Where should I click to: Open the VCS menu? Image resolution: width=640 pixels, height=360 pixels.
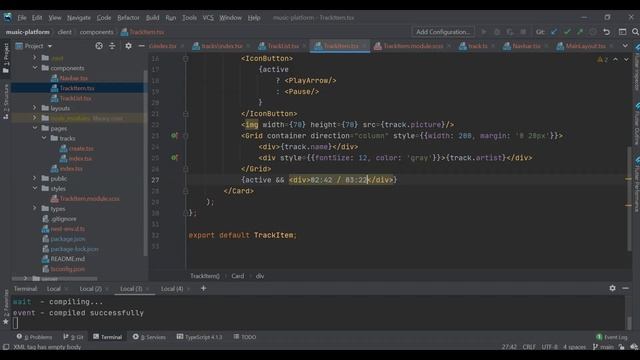[x=208, y=18]
